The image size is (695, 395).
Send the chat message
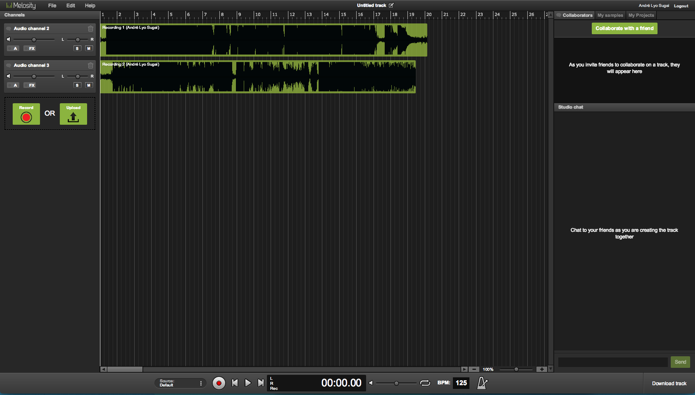click(x=680, y=362)
